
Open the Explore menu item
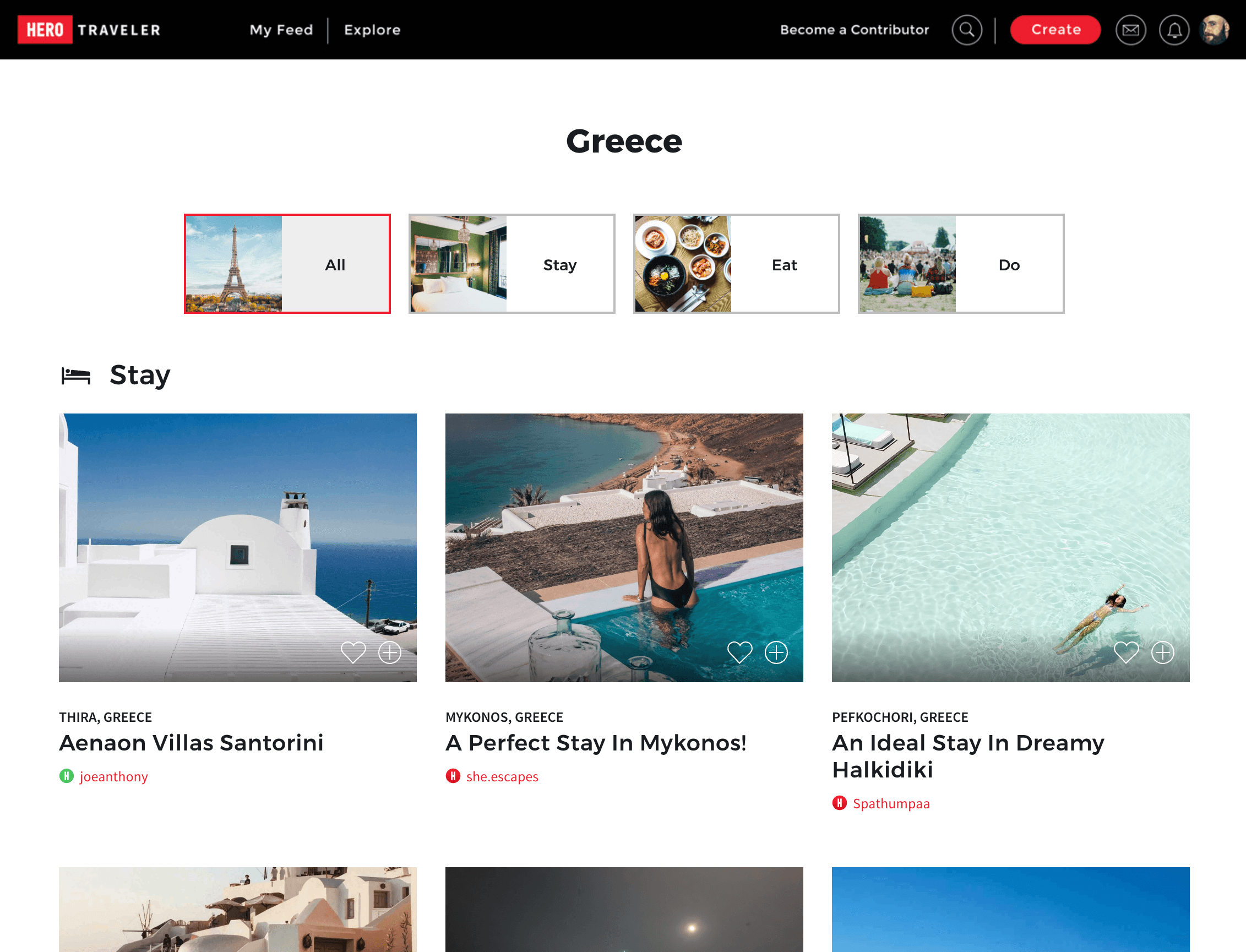(372, 30)
